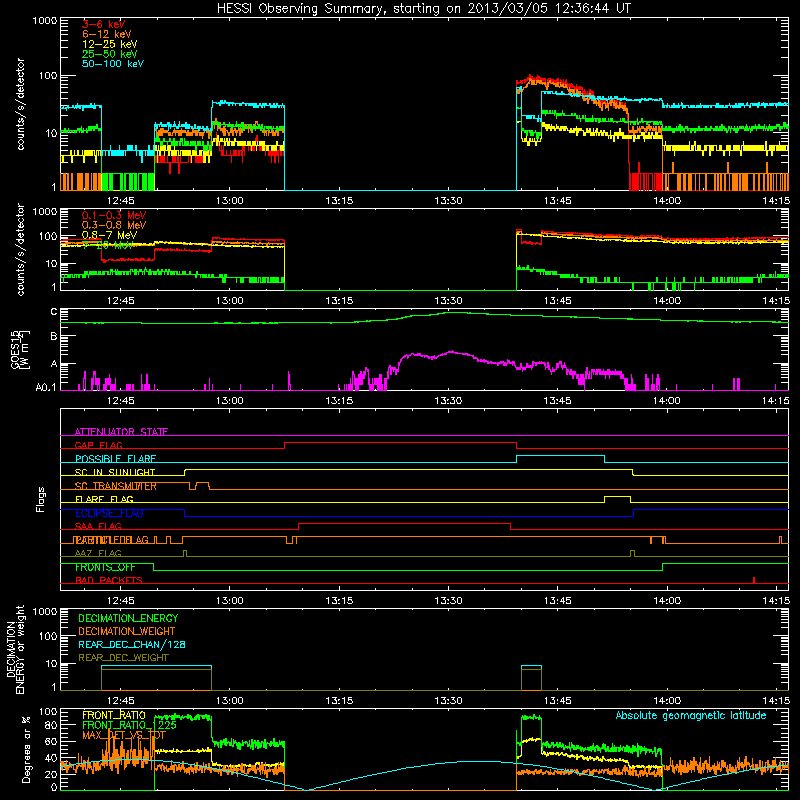Select the ECLIPSE_FLAG label
800x800 pixels.
(110, 513)
